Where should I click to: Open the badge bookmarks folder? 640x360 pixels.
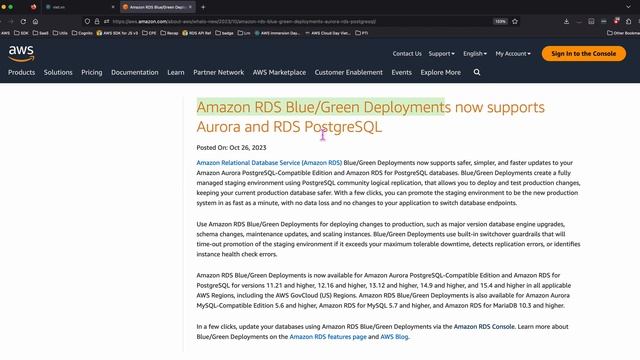point(224,33)
